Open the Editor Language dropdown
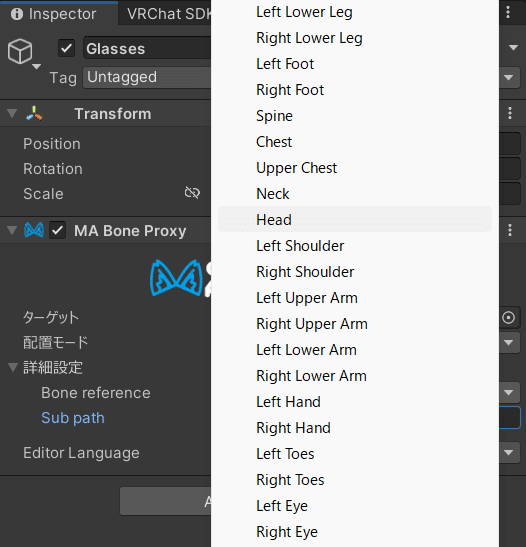The height and width of the screenshot is (547, 526). tap(509, 453)
